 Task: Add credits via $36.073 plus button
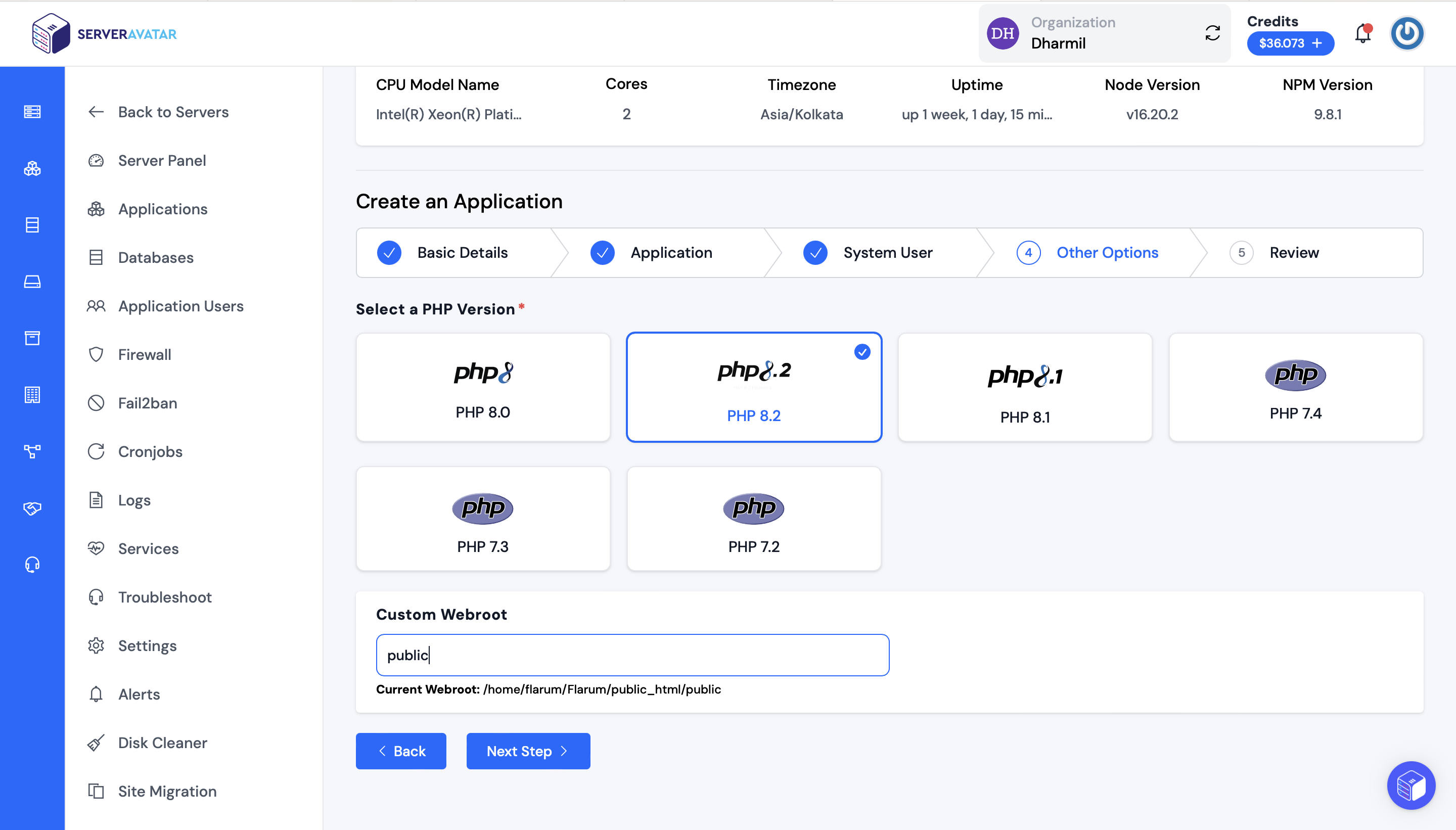tap(1290, 43)
